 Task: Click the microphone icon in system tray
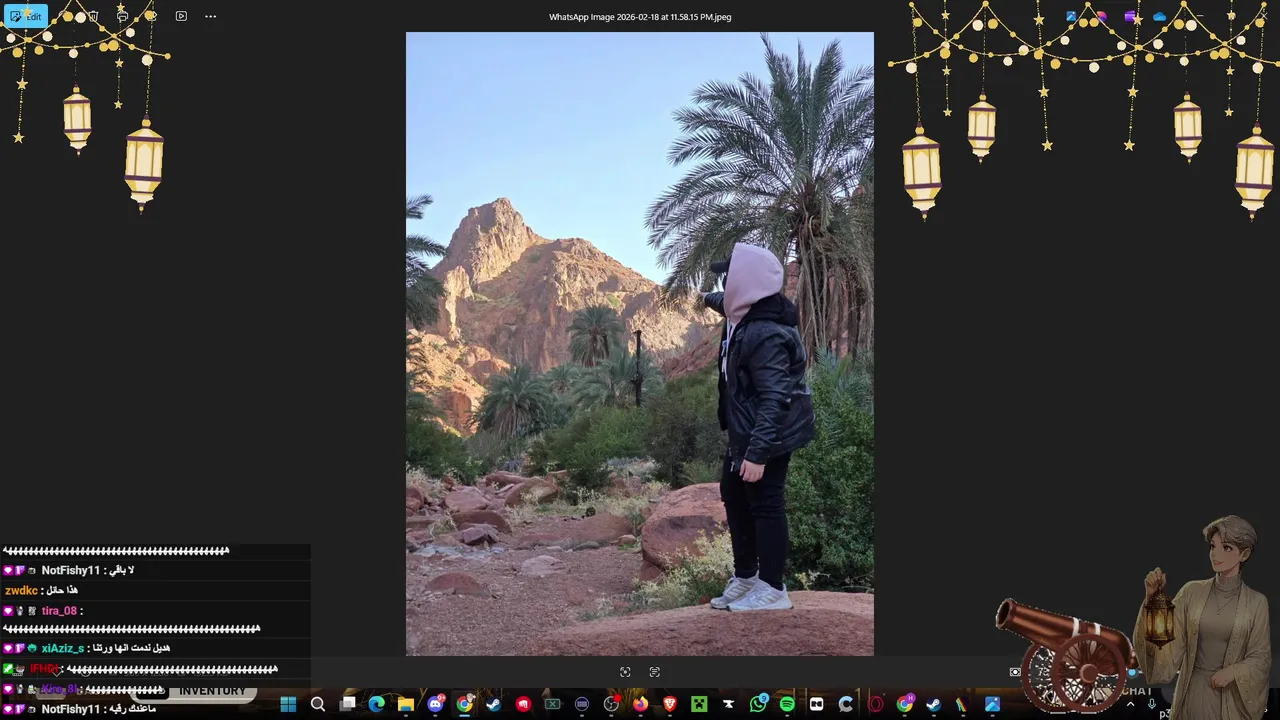pos(1152,704)
